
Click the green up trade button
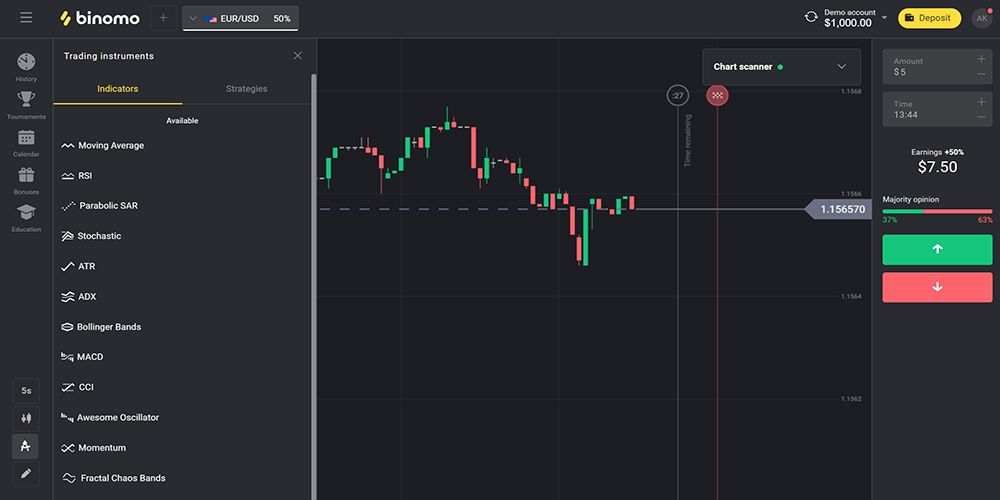click(938, 249)
